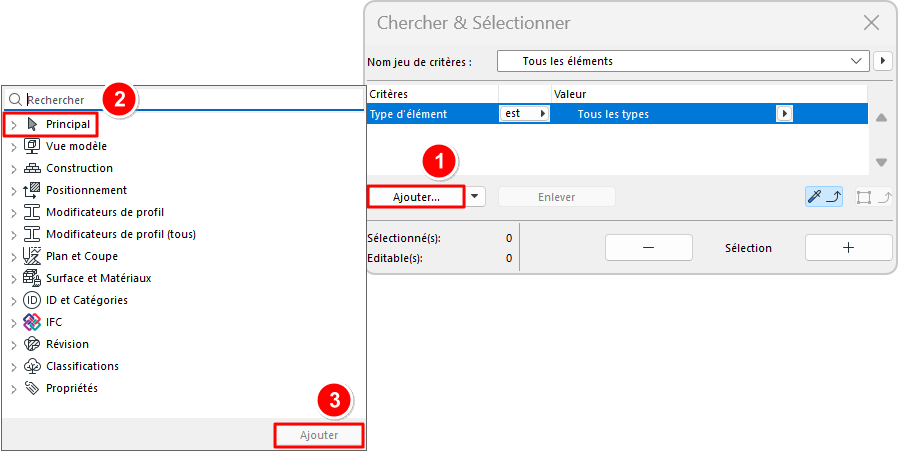Click the Surface et Matériaux icon
Viewport: 898px width, 452px height.
tap(31, 278)
